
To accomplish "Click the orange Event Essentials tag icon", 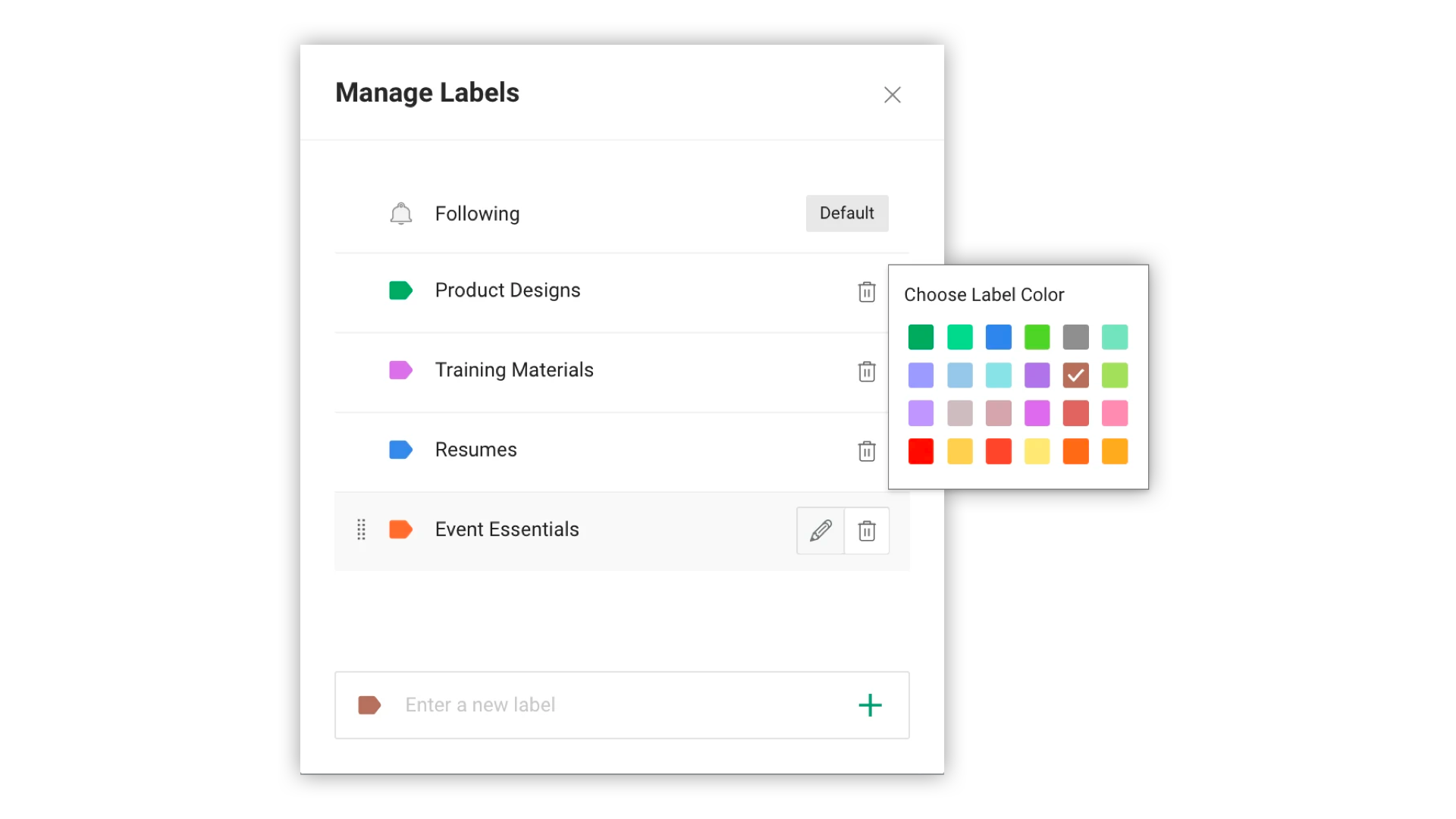I will pyautogui.click(x=400, y=529).
